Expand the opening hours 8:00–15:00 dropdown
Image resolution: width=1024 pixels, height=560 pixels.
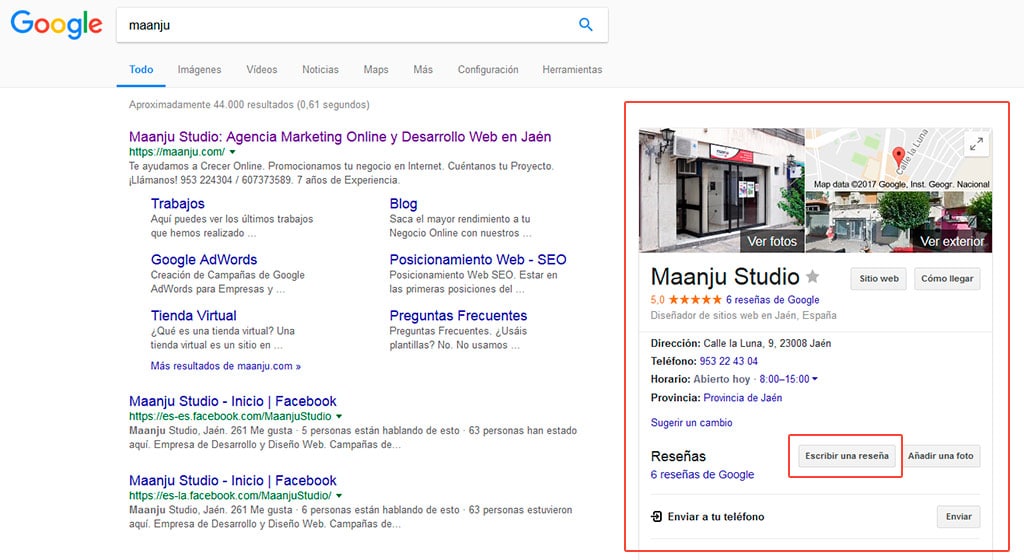[814, 379]
